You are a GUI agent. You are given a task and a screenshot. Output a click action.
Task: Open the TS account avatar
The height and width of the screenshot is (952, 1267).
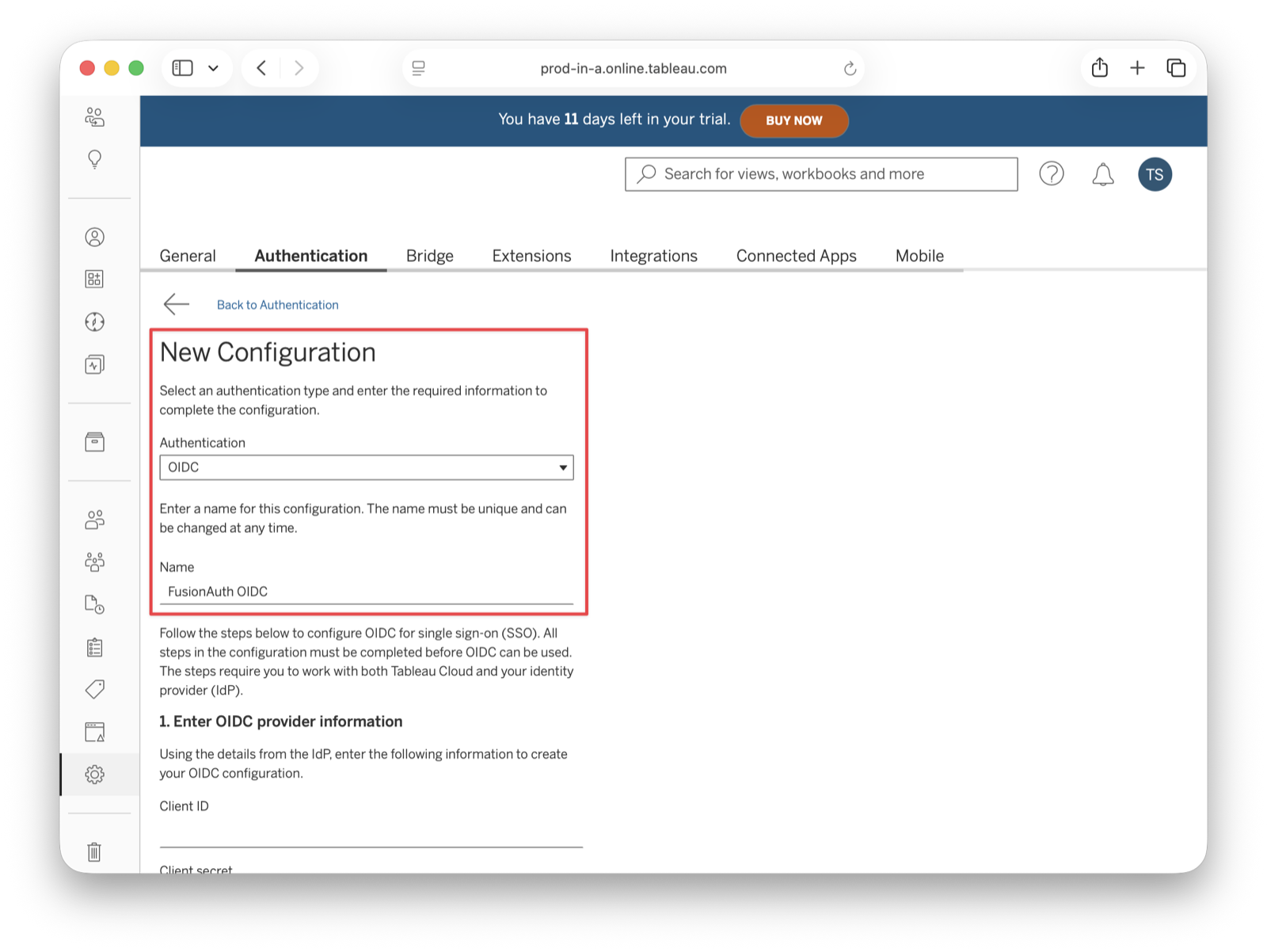[x=1155, y=174]
